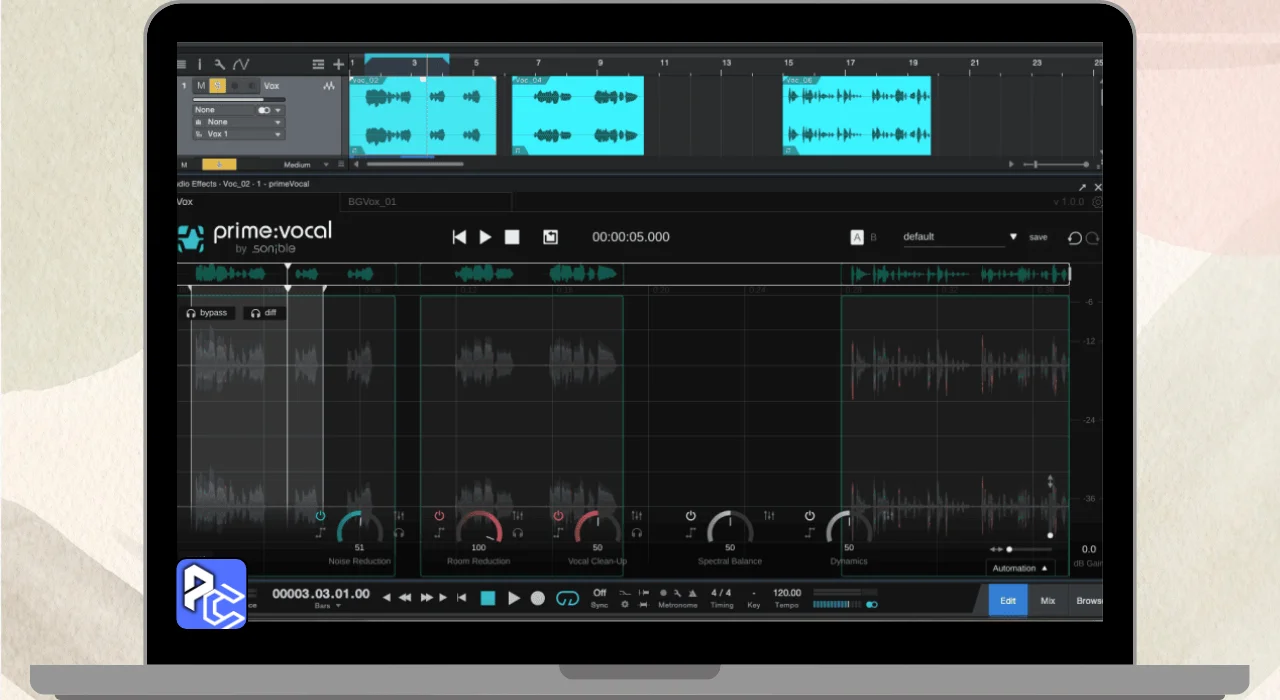Expand the Automation dropdown
Viewport: 1280px width, 700px height.
click(1020, 568)
